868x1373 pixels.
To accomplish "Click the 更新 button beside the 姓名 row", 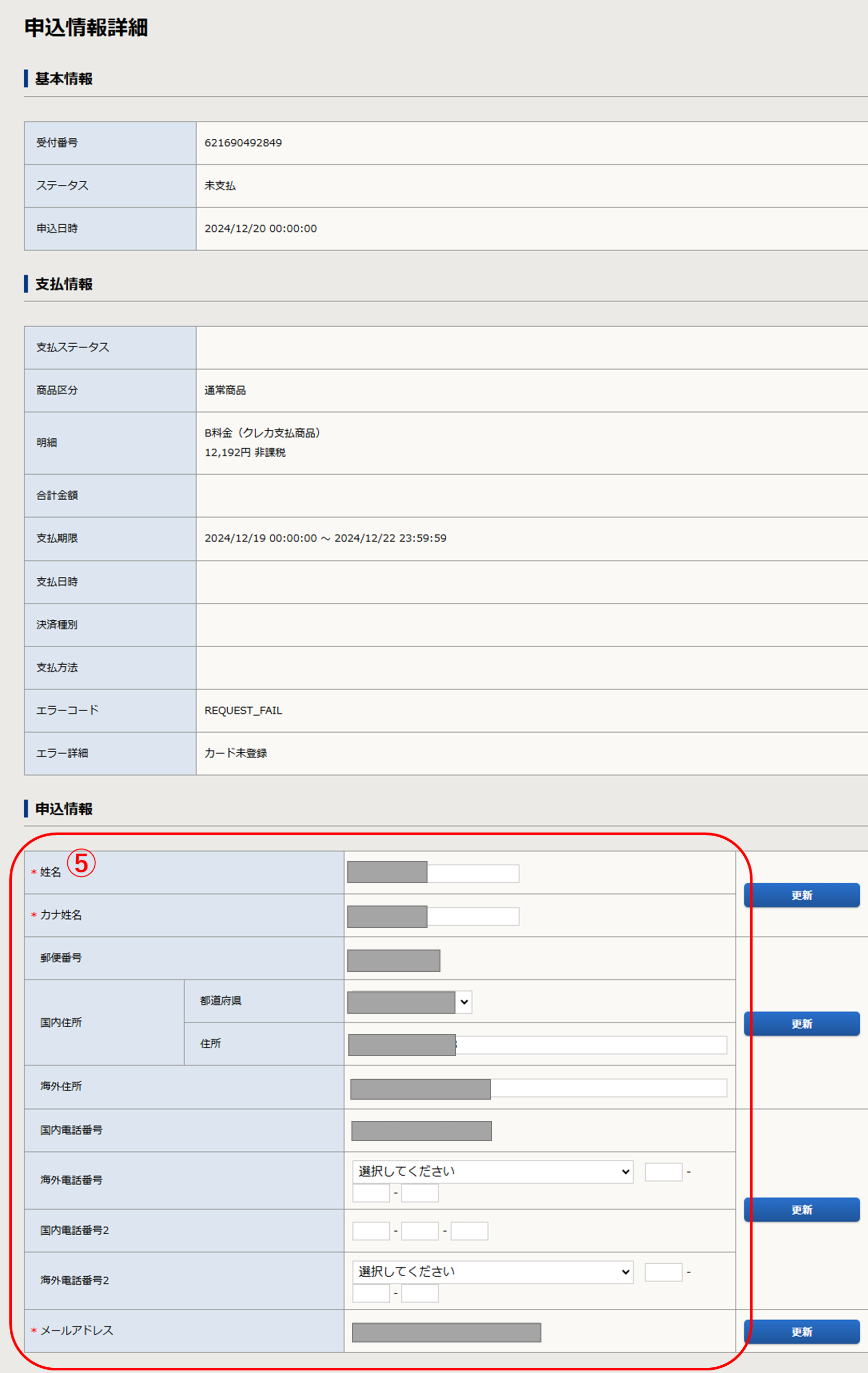I will click(x=801, y=895).
